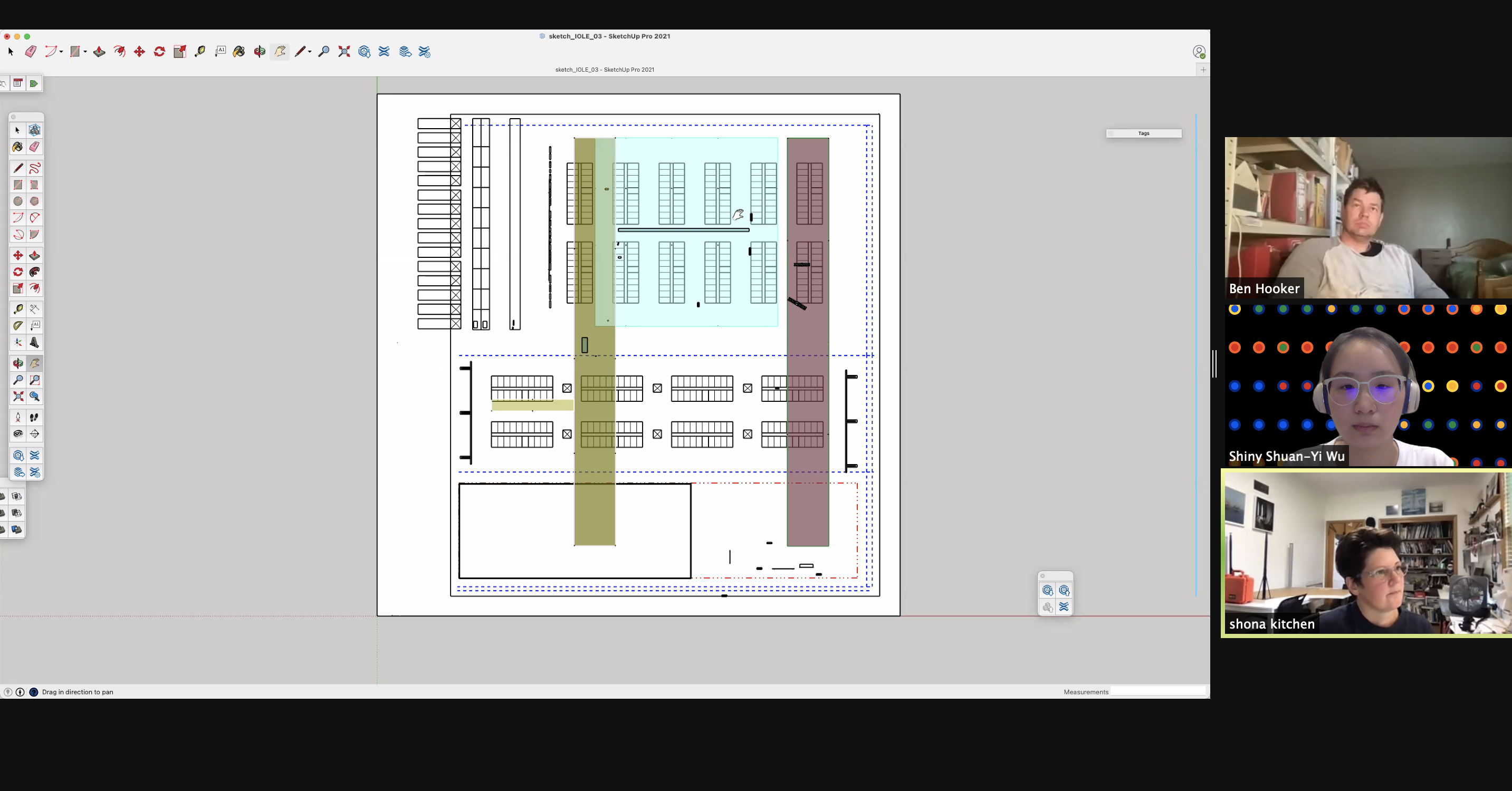Select the Eraser tool in top toolbar

[x=31, y=52]
